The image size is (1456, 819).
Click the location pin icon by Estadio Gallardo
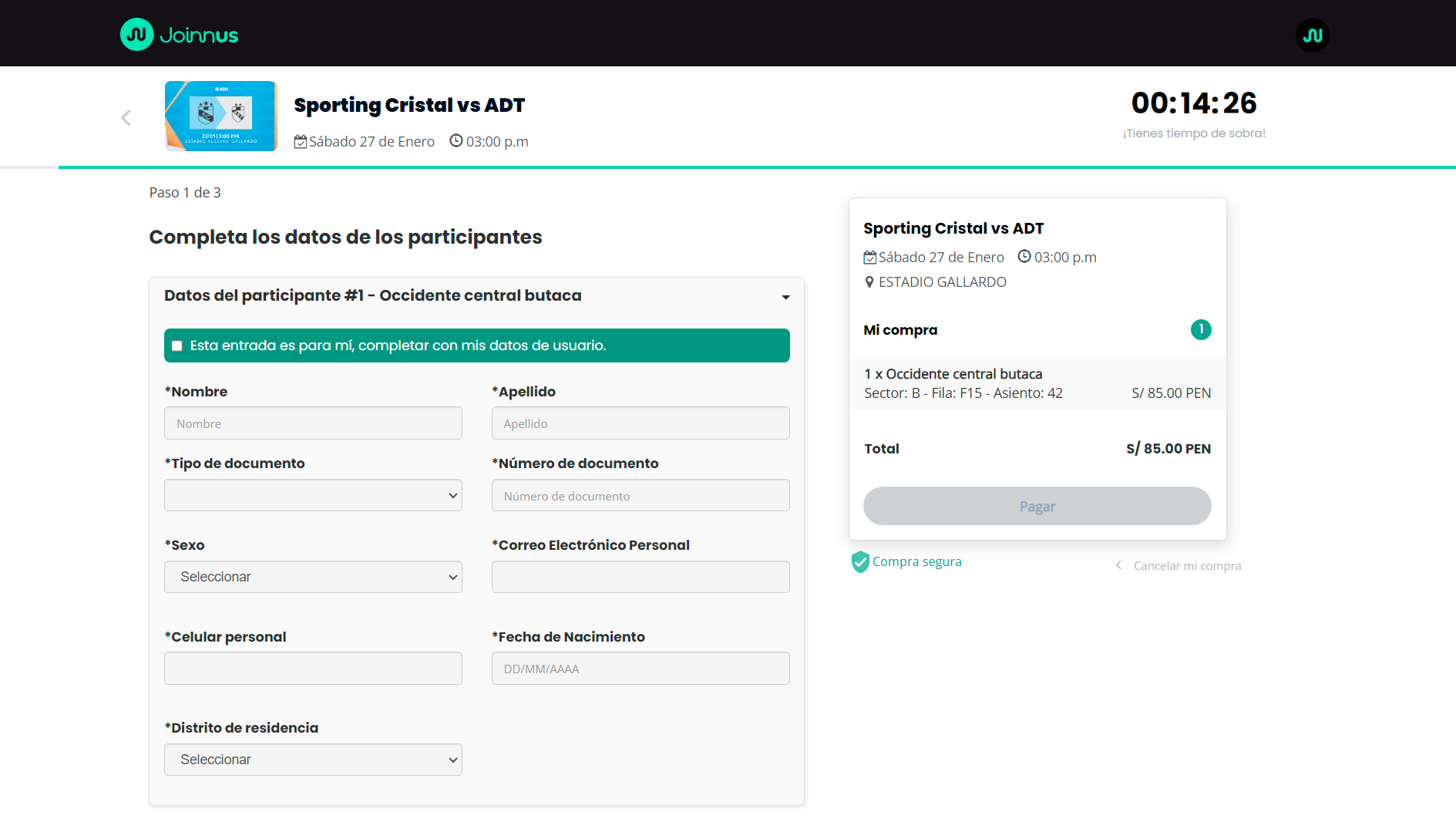[869, 282]
